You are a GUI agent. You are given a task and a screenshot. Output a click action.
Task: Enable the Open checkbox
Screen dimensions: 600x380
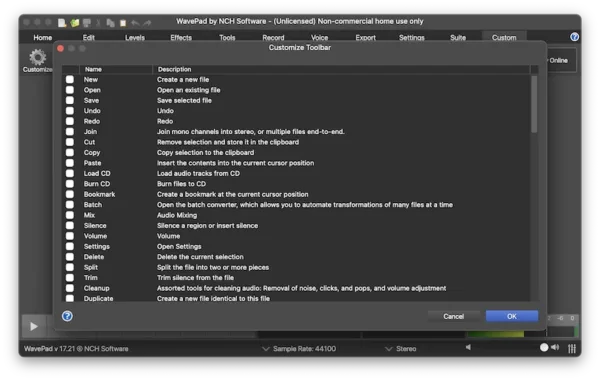pyautogui.click(x=70, y=90)
